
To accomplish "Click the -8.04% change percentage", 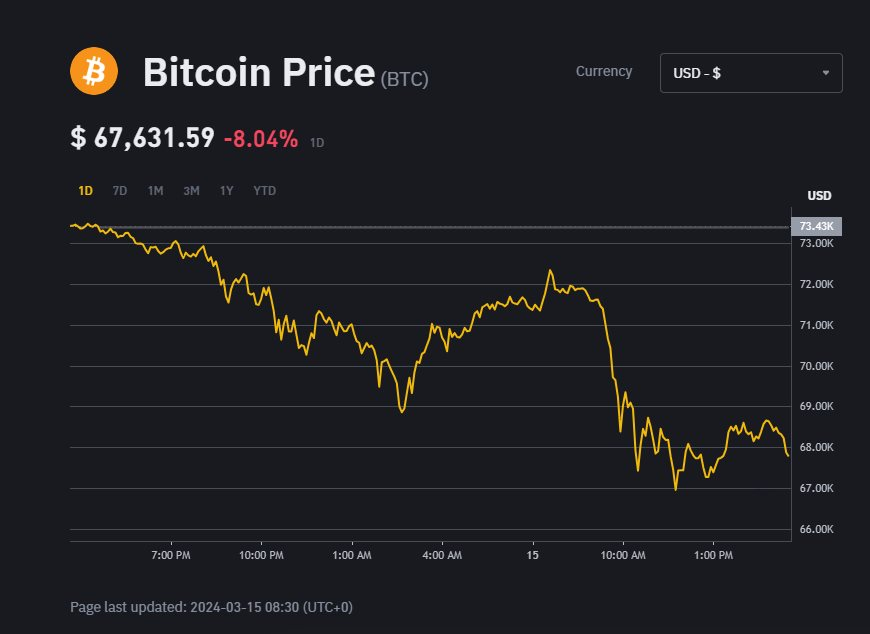I will tap(260, 139).
